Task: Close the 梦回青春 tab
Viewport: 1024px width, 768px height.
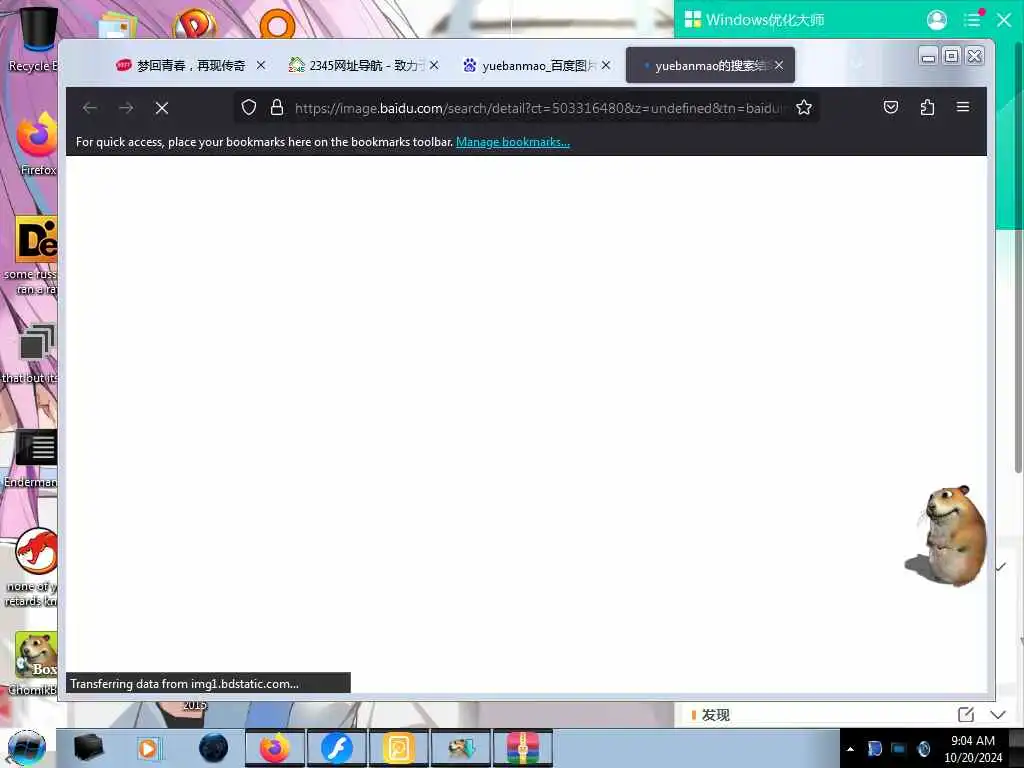Action: pyautogui.click(x=261, y=65)
